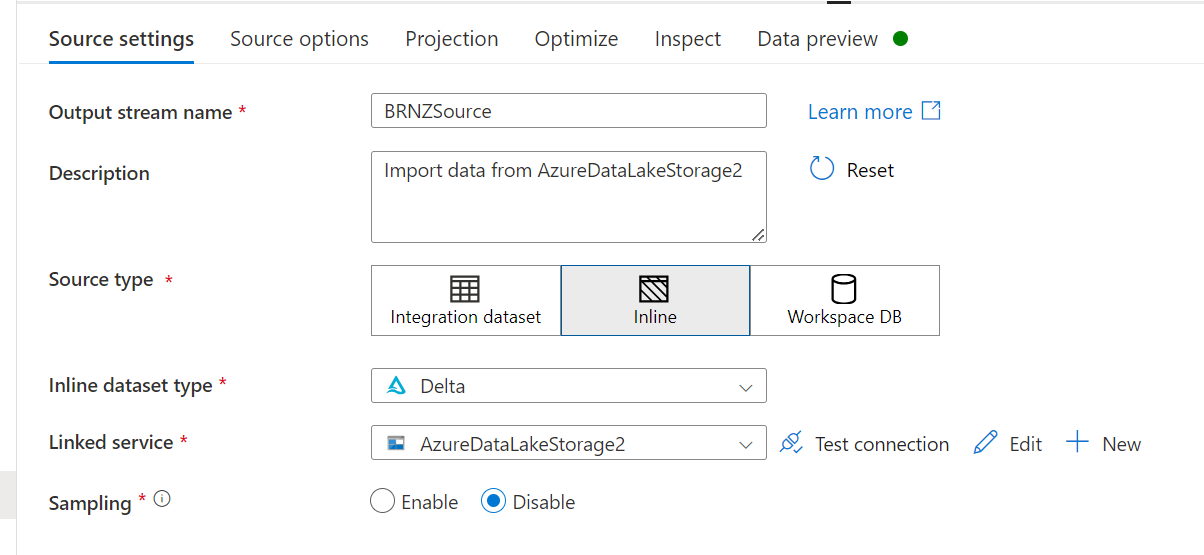
Task: Open the Data preview tab
Action: tap(817, 39)
